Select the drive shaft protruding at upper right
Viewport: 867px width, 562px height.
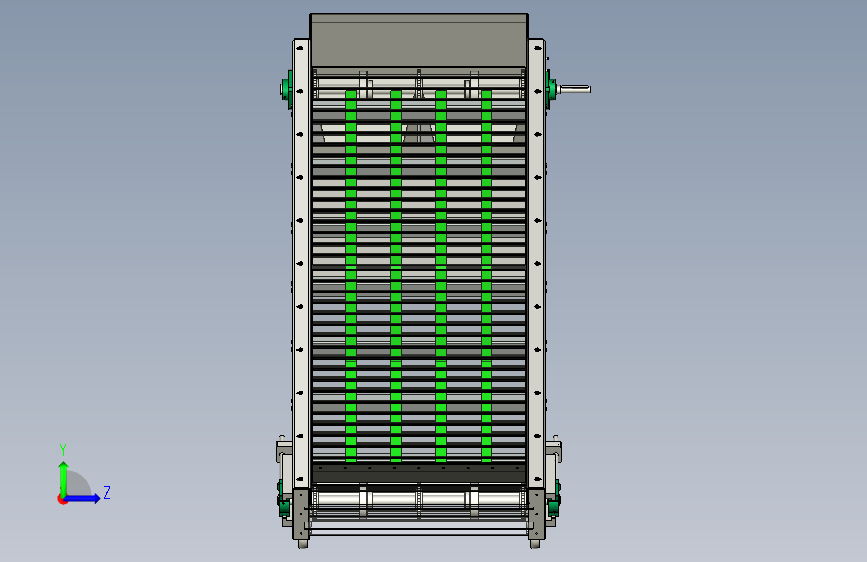click(574, 89)
